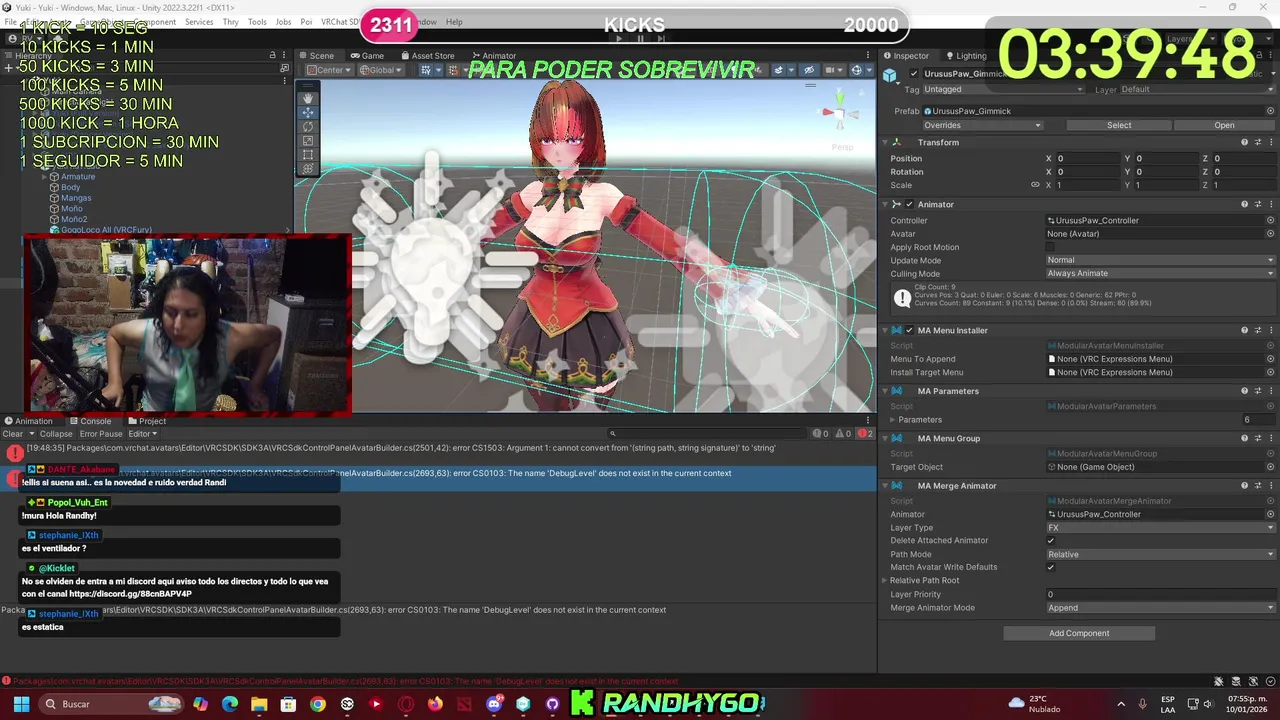This screenshot has width=1280, height=720.
Task: Enable Apply Root Motion checkbox
Action: [1050, 247]
